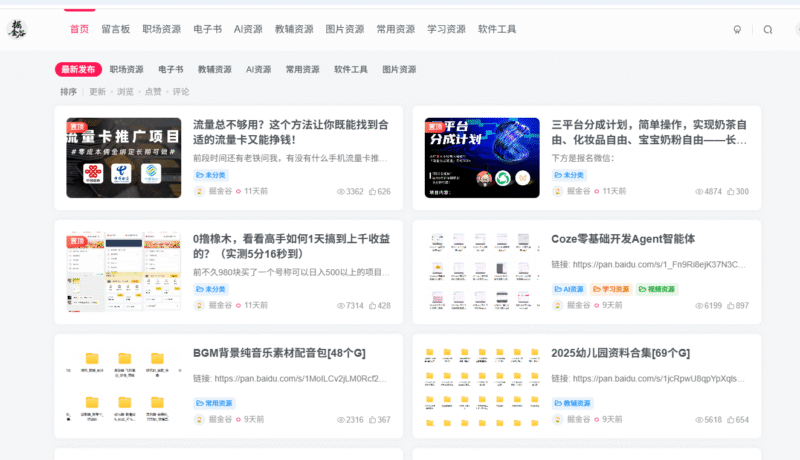Click the views eye icon showing 6199
The width and height of the screenshot is (800, 460).
click(699, 306)
